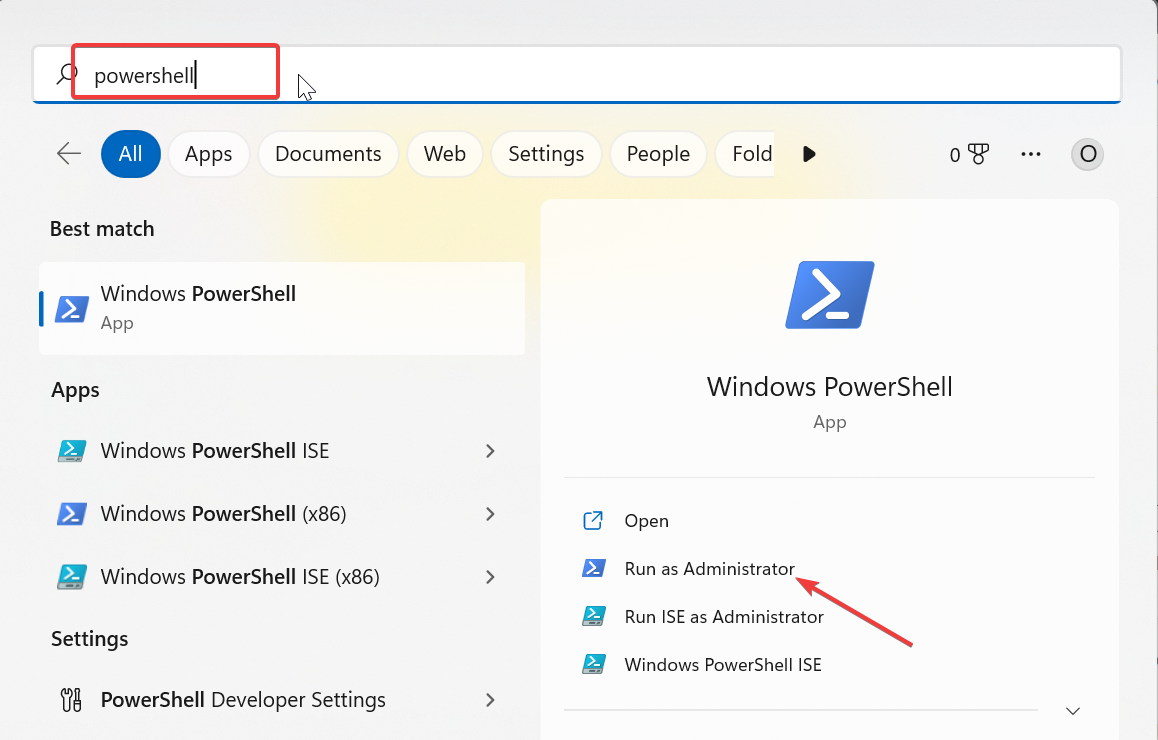Screen dimensions: 1158x740
Task: Open the rewards trophy icon
Action: point(977,154)
